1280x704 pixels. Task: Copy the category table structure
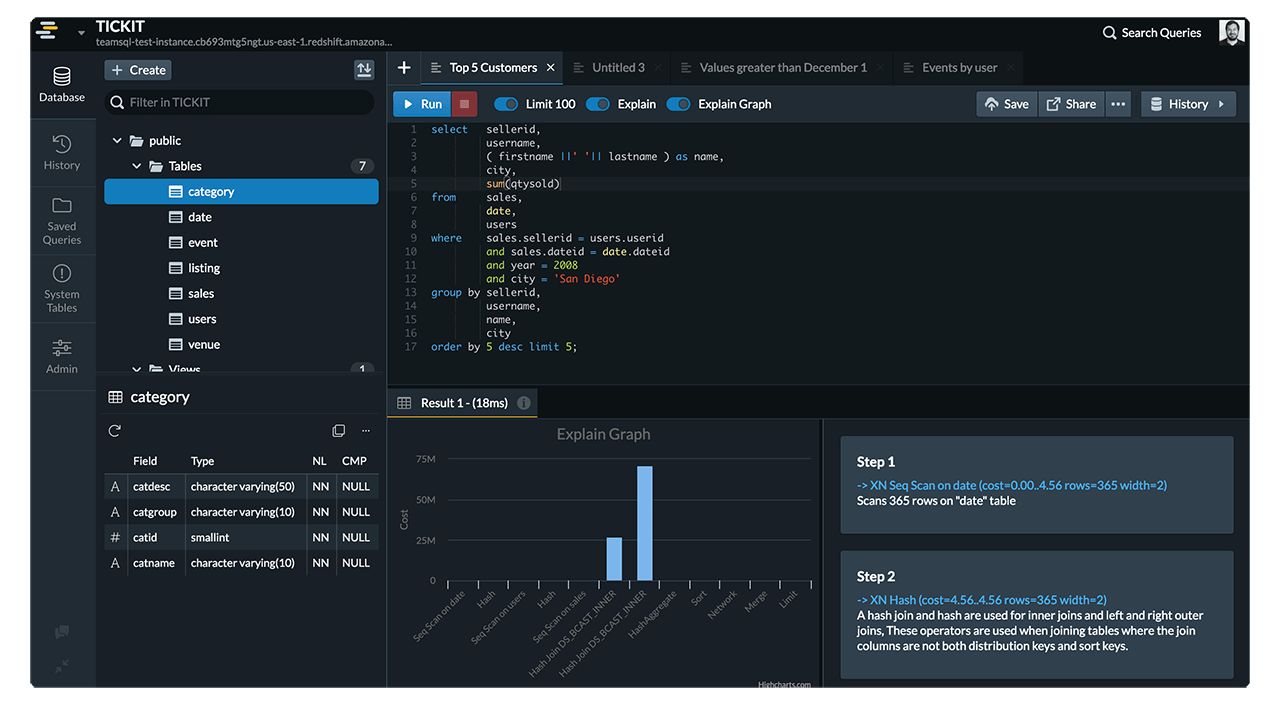pos(338,430)
